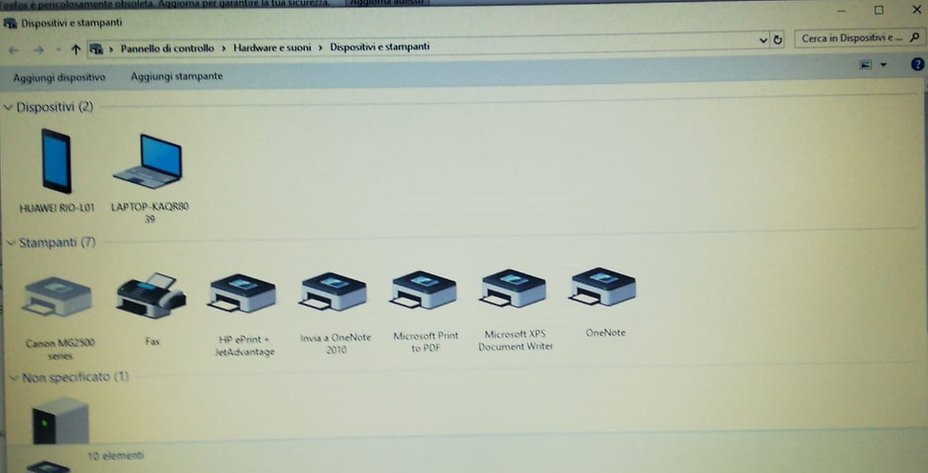The height and width of the screenshot is (473, 928).
Task: Select Microsoft Print to PDF printer
Action: click(424, 289)
